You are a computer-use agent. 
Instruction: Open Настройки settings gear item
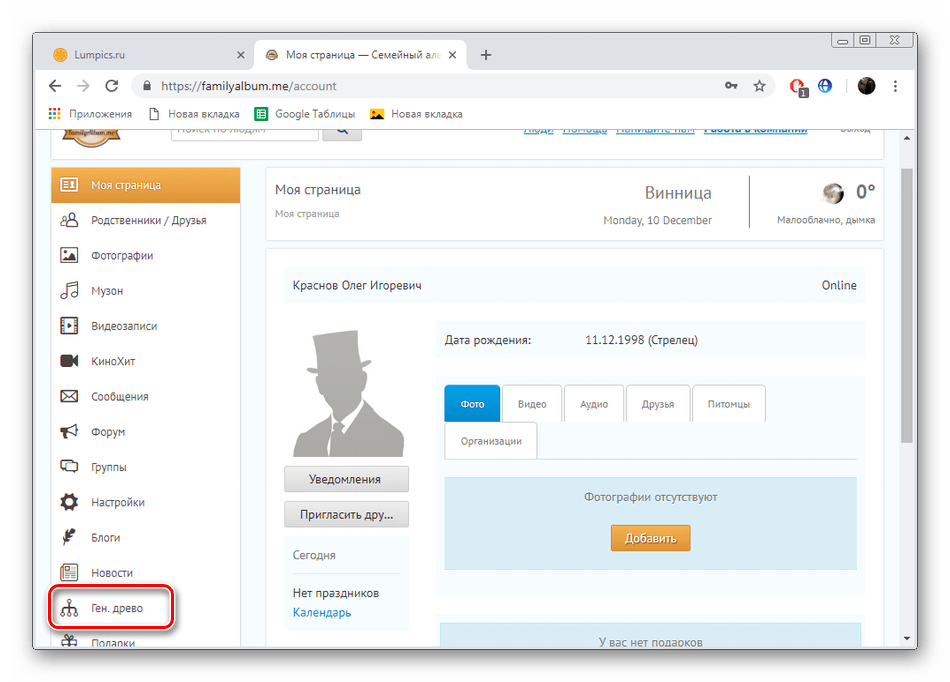[x=145, y=502]
